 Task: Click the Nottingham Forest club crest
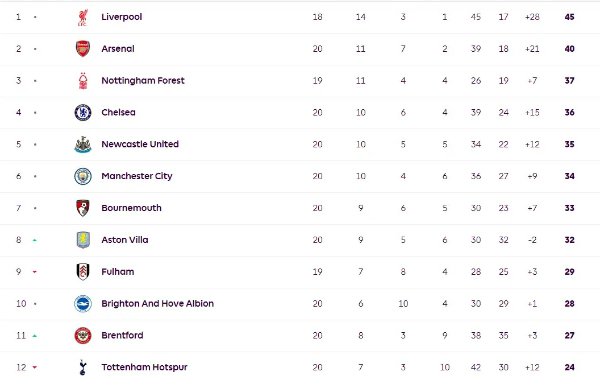click(x=83, y=81)
